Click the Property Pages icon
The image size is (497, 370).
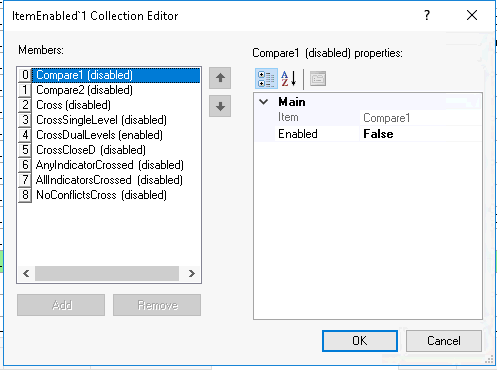click(318, 79)
